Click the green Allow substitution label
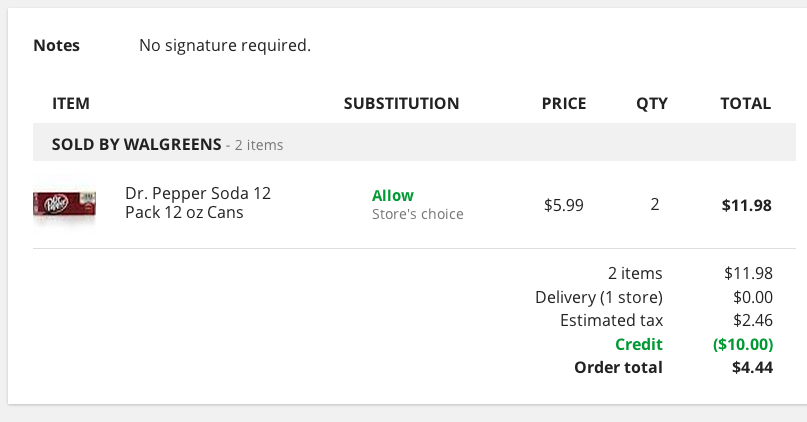807x422 pixels. (x=392, y=195)
